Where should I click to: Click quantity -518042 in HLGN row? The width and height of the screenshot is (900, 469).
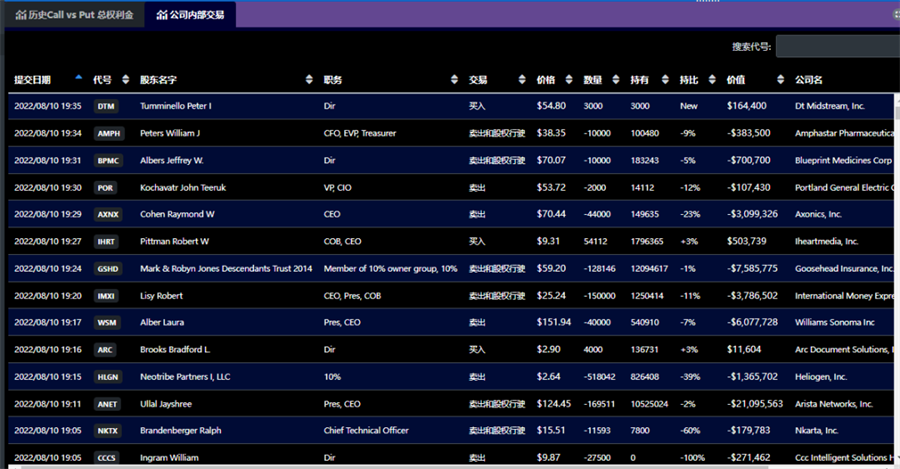599,377
